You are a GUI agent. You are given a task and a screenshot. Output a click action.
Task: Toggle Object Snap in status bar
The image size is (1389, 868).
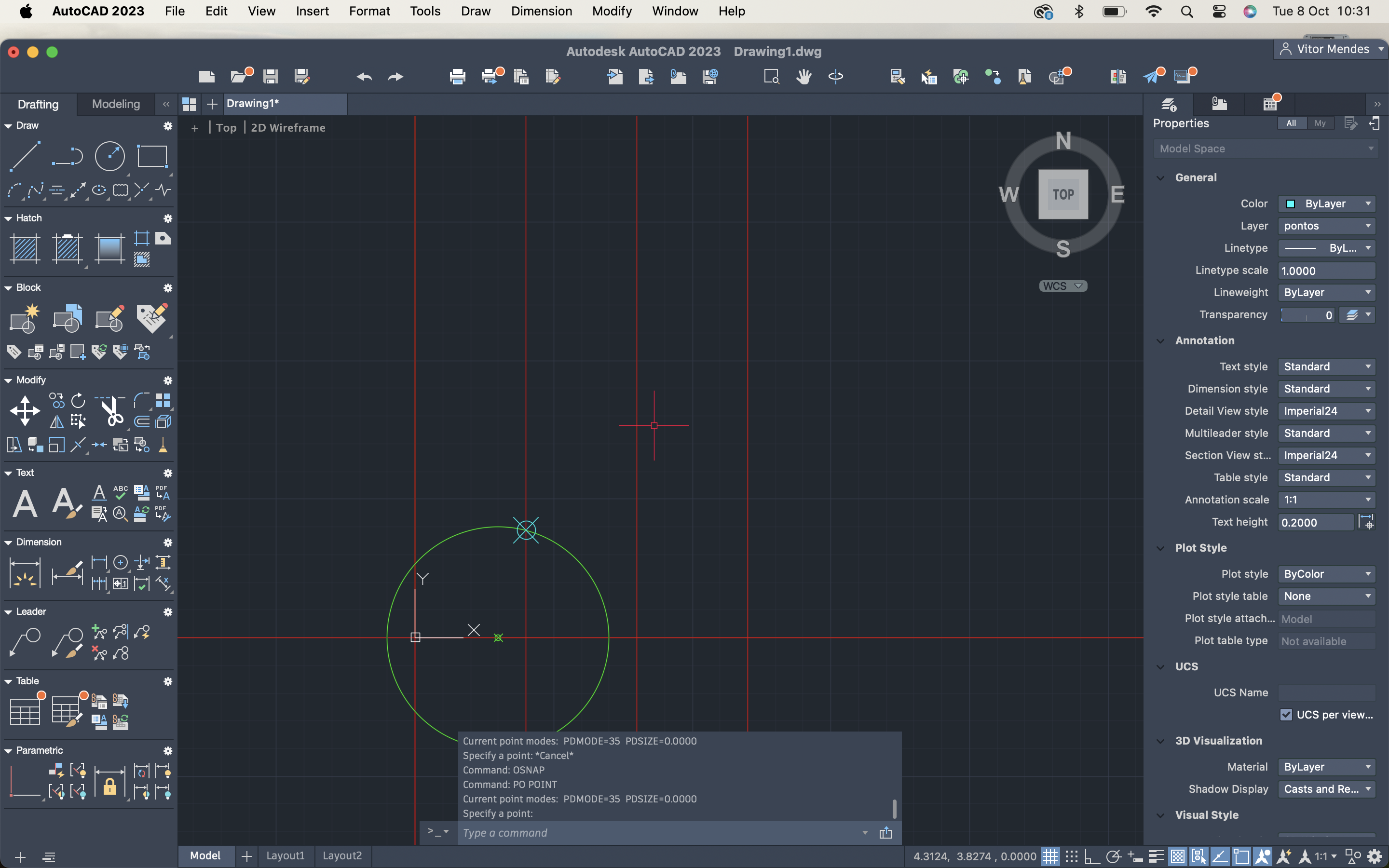[1241, 856]
